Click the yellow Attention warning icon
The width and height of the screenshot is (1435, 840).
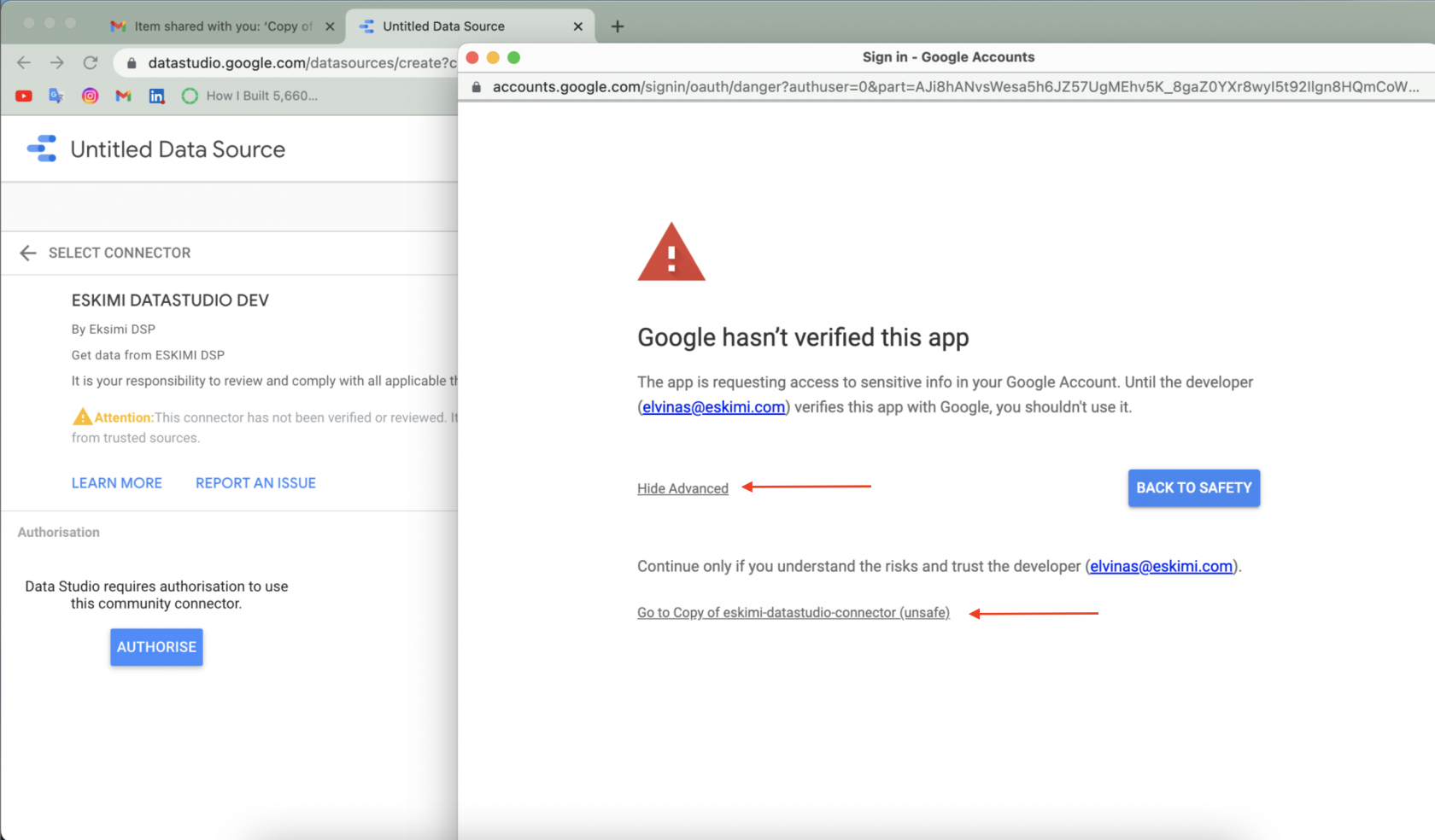(83, 417)
